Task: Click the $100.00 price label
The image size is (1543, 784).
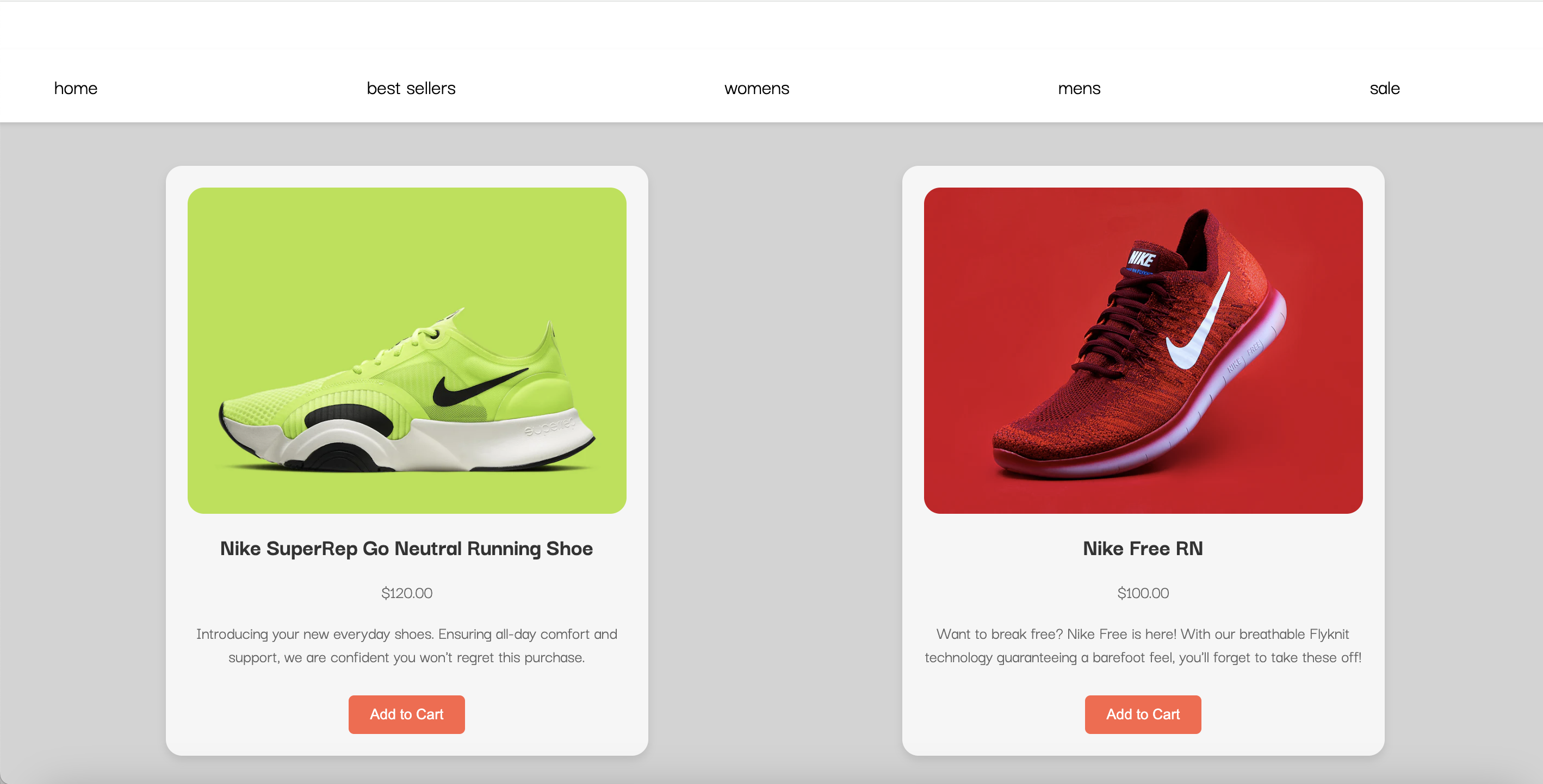Action: (1142, 593)
